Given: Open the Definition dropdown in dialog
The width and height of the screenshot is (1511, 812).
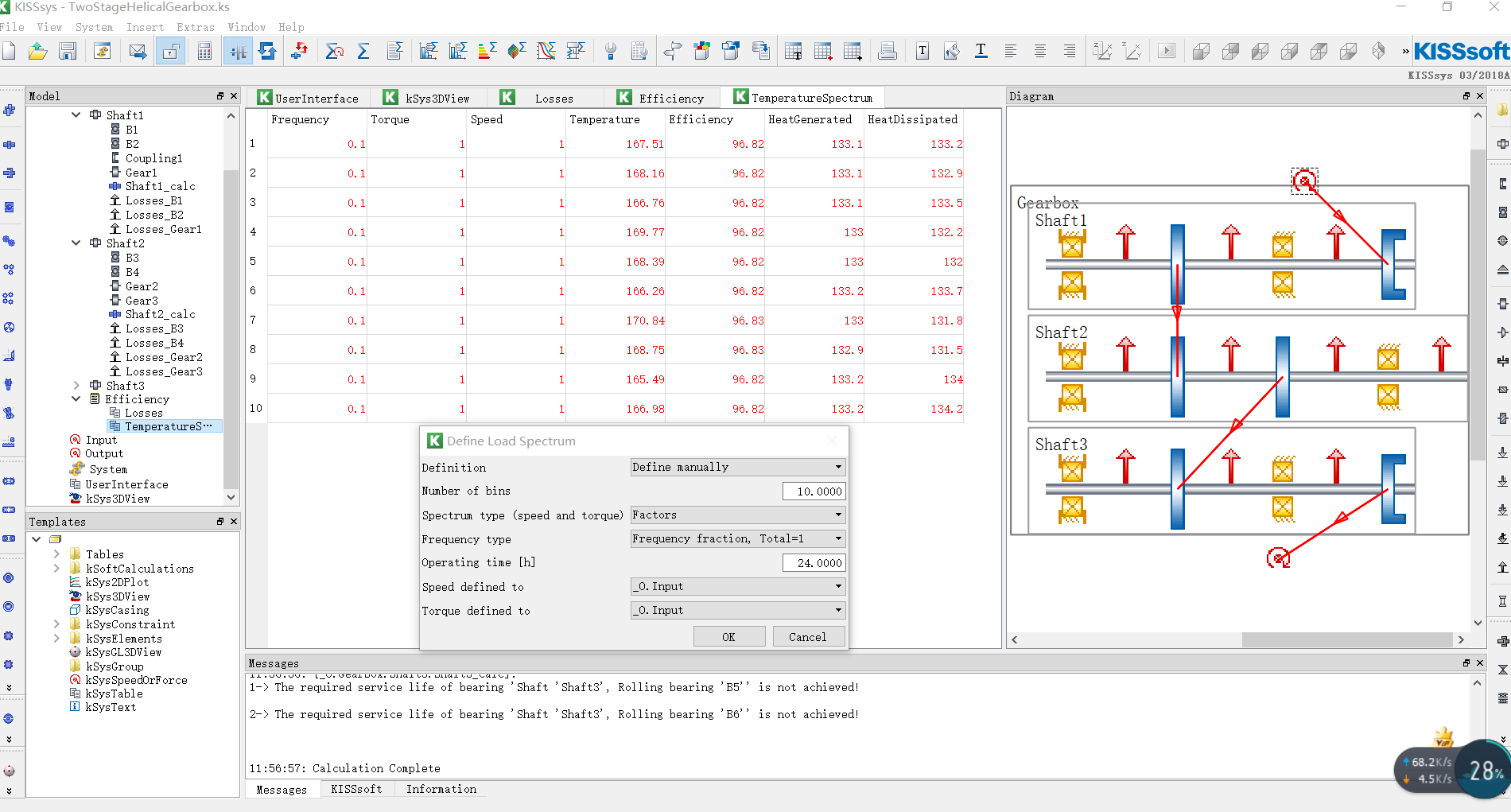Looking at the screenshot, I should tap(737, 468).
